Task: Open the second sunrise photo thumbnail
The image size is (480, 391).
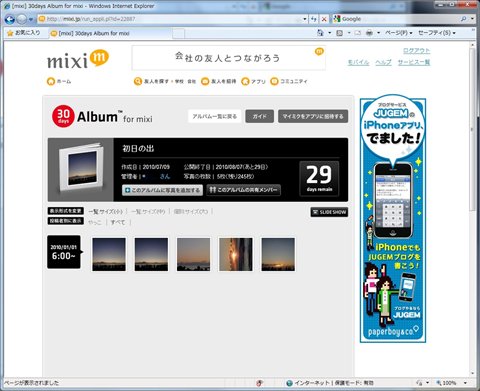Action: (151, 254)
